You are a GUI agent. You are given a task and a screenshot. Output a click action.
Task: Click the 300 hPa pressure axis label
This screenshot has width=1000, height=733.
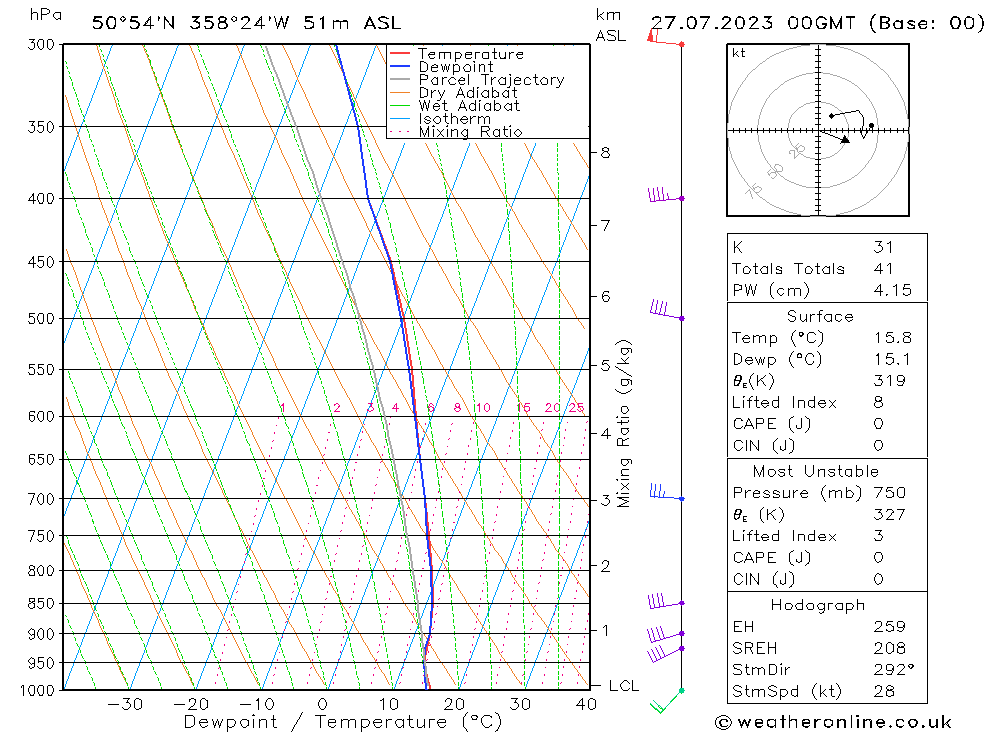point(41,45)
